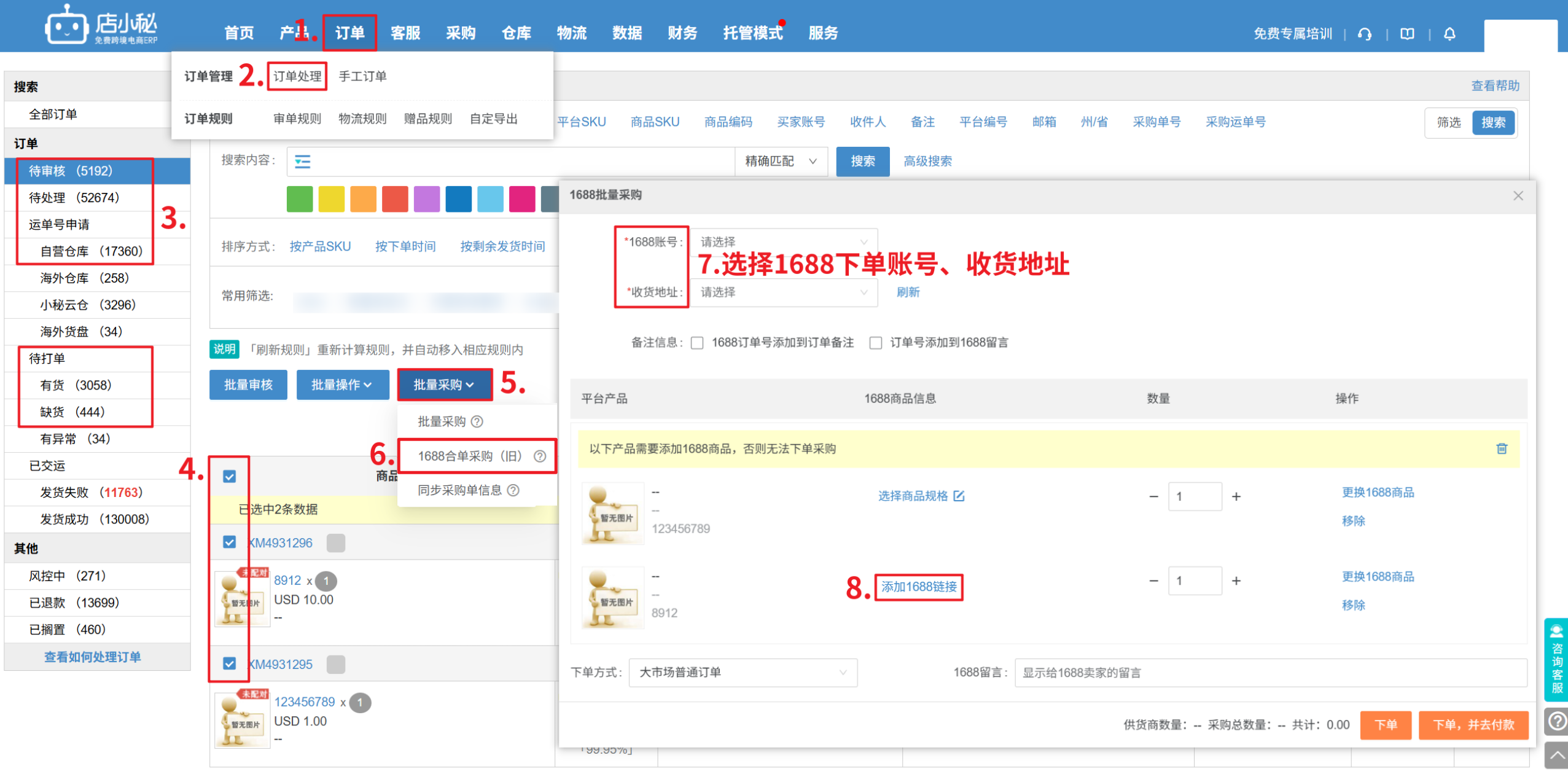Decrease quantity for product 8912
Screen dimensions: 1568x774
[x=1153, y=580]
